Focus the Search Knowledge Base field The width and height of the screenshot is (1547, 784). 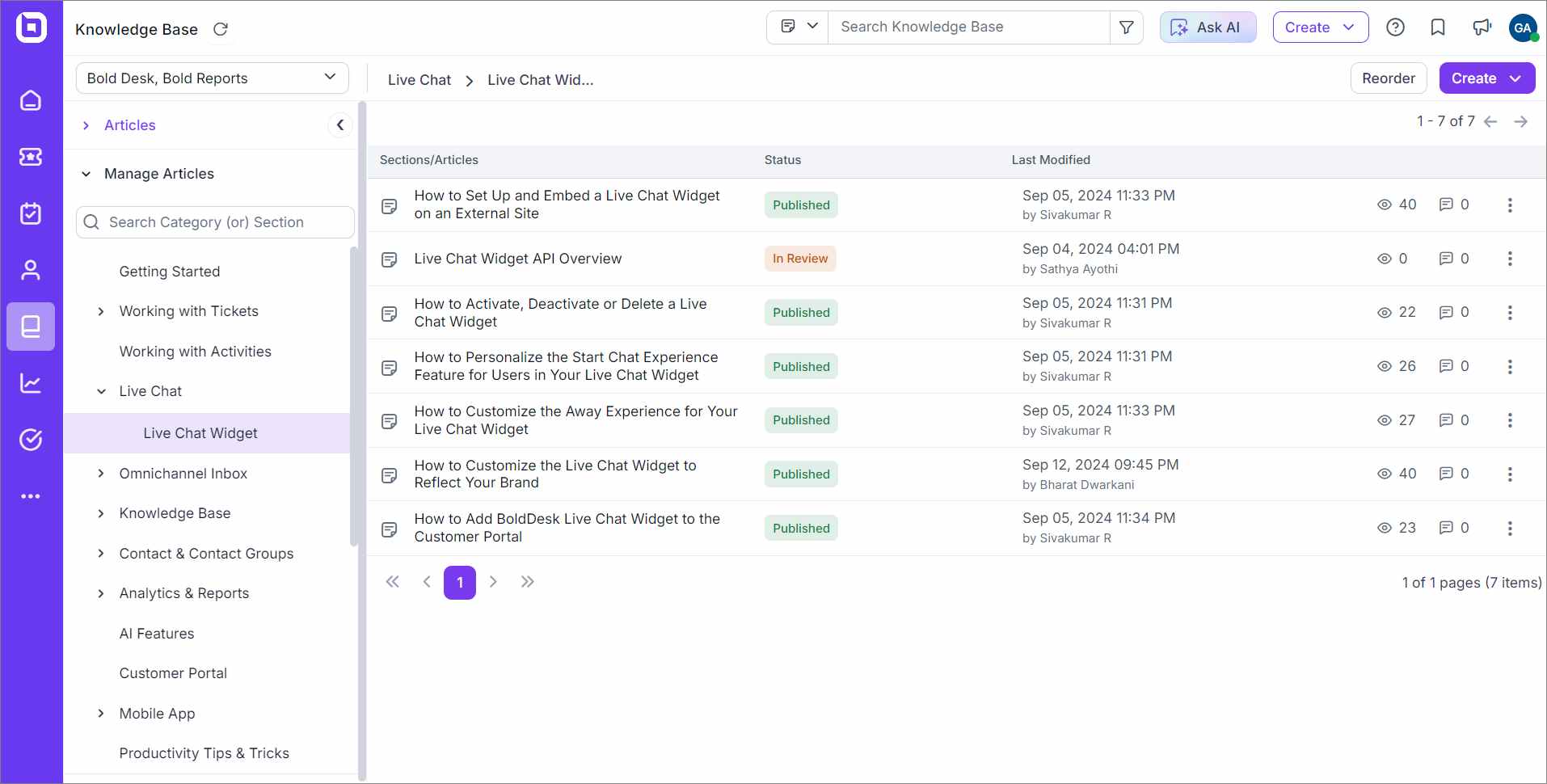[x=969, y=27]
